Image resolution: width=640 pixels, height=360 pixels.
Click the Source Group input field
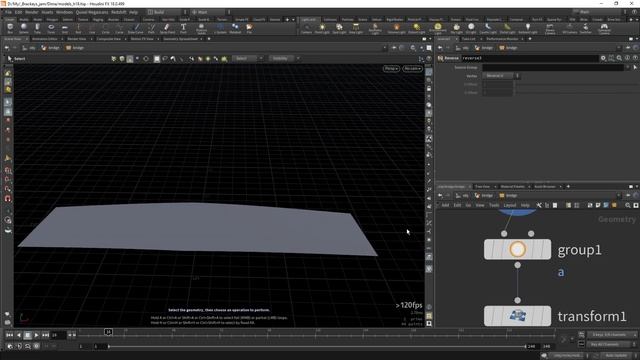click(553, 67)
